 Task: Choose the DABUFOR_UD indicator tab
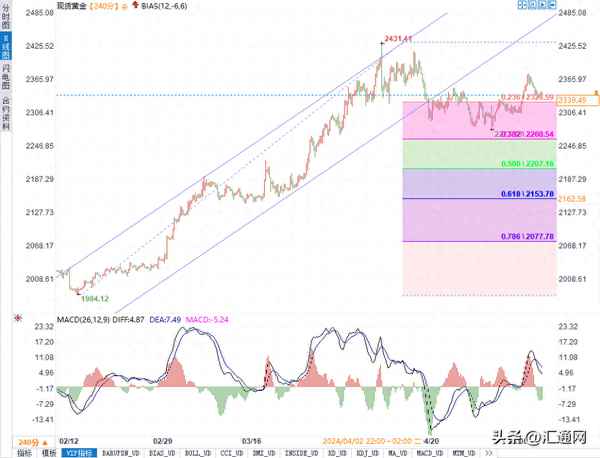(121, 453)
